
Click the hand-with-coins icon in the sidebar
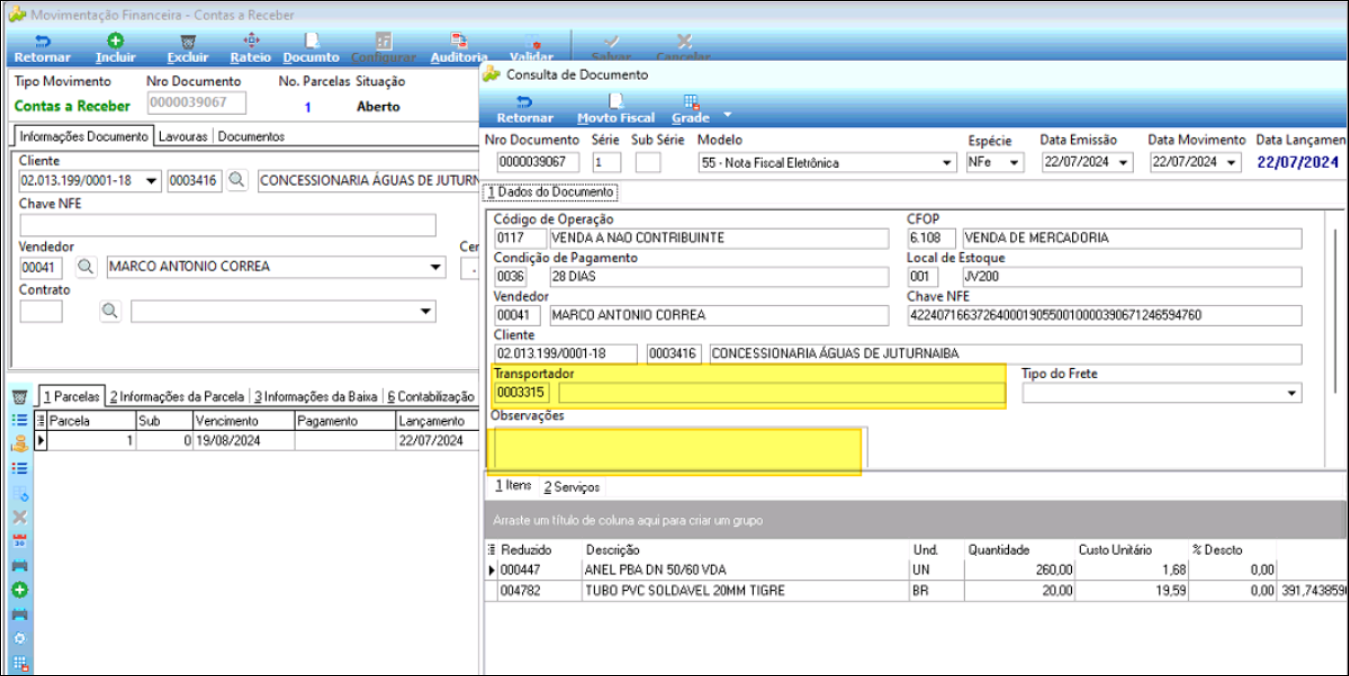tap(18, 443)
